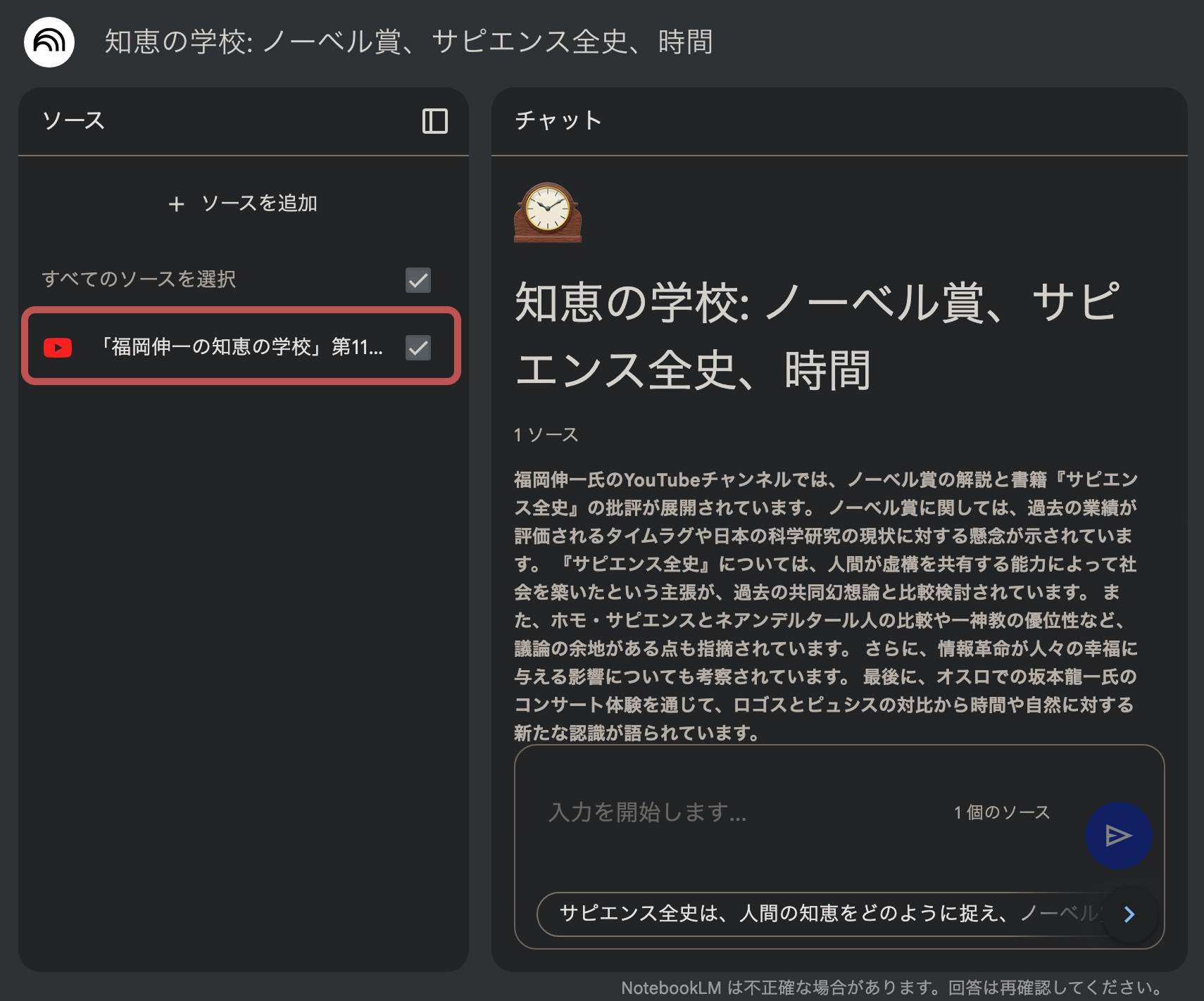The height and width of the screenshot is (1001, 1204).
Task: Click the すべてのソースを選択 label
Action: (x=139, y=279)
